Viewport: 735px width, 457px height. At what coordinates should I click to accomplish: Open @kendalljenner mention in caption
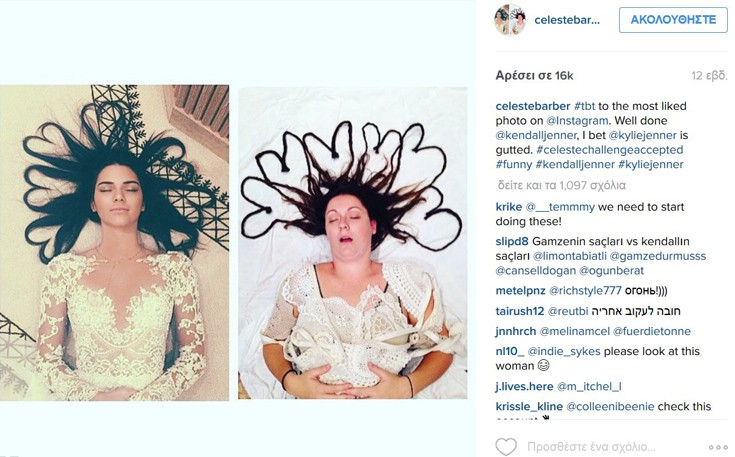click(x=535, y=135)
